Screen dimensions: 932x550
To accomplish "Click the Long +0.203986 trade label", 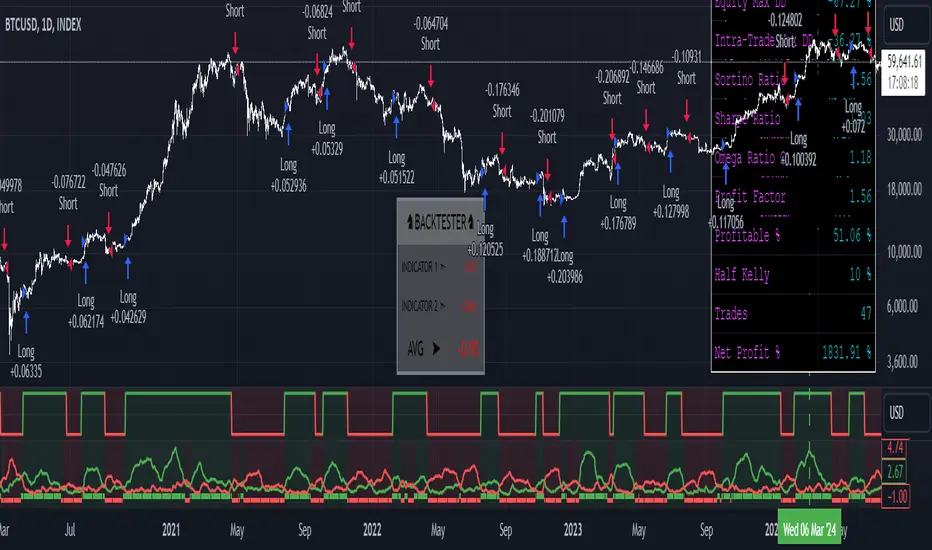I will point(565,266).
